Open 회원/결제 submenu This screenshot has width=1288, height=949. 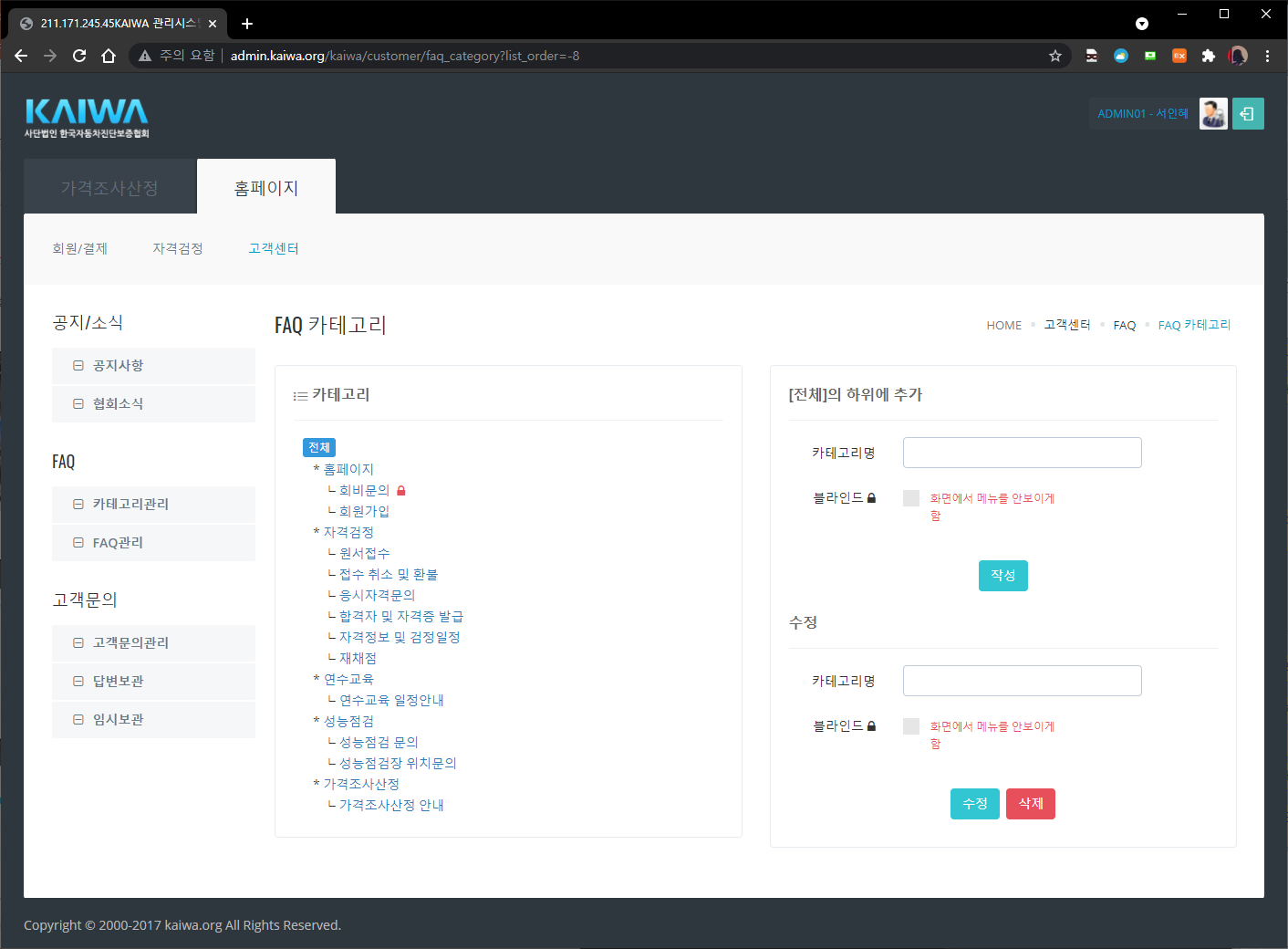tap(80, 248)
